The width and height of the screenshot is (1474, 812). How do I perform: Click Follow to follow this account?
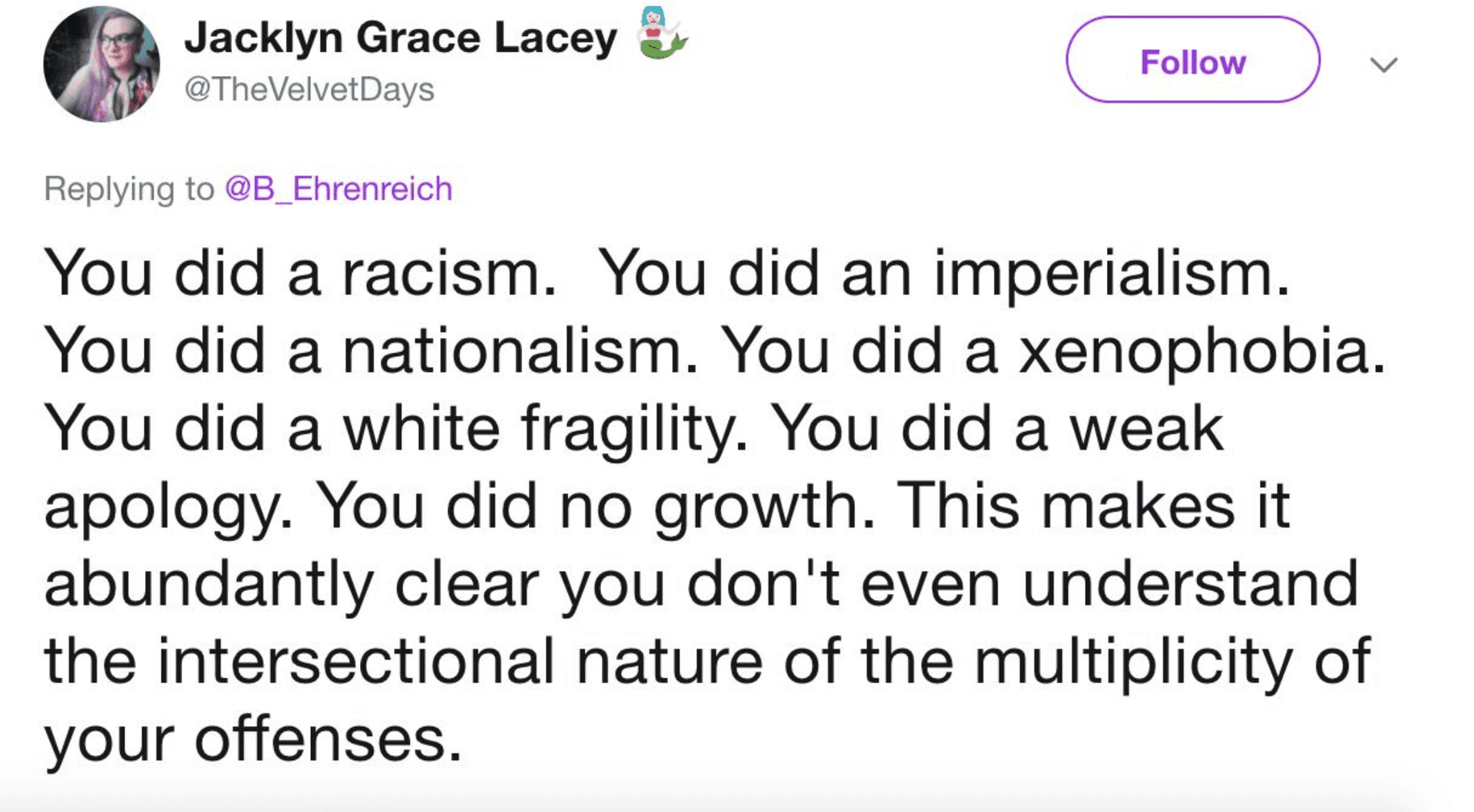click(x=1193, y=63)
